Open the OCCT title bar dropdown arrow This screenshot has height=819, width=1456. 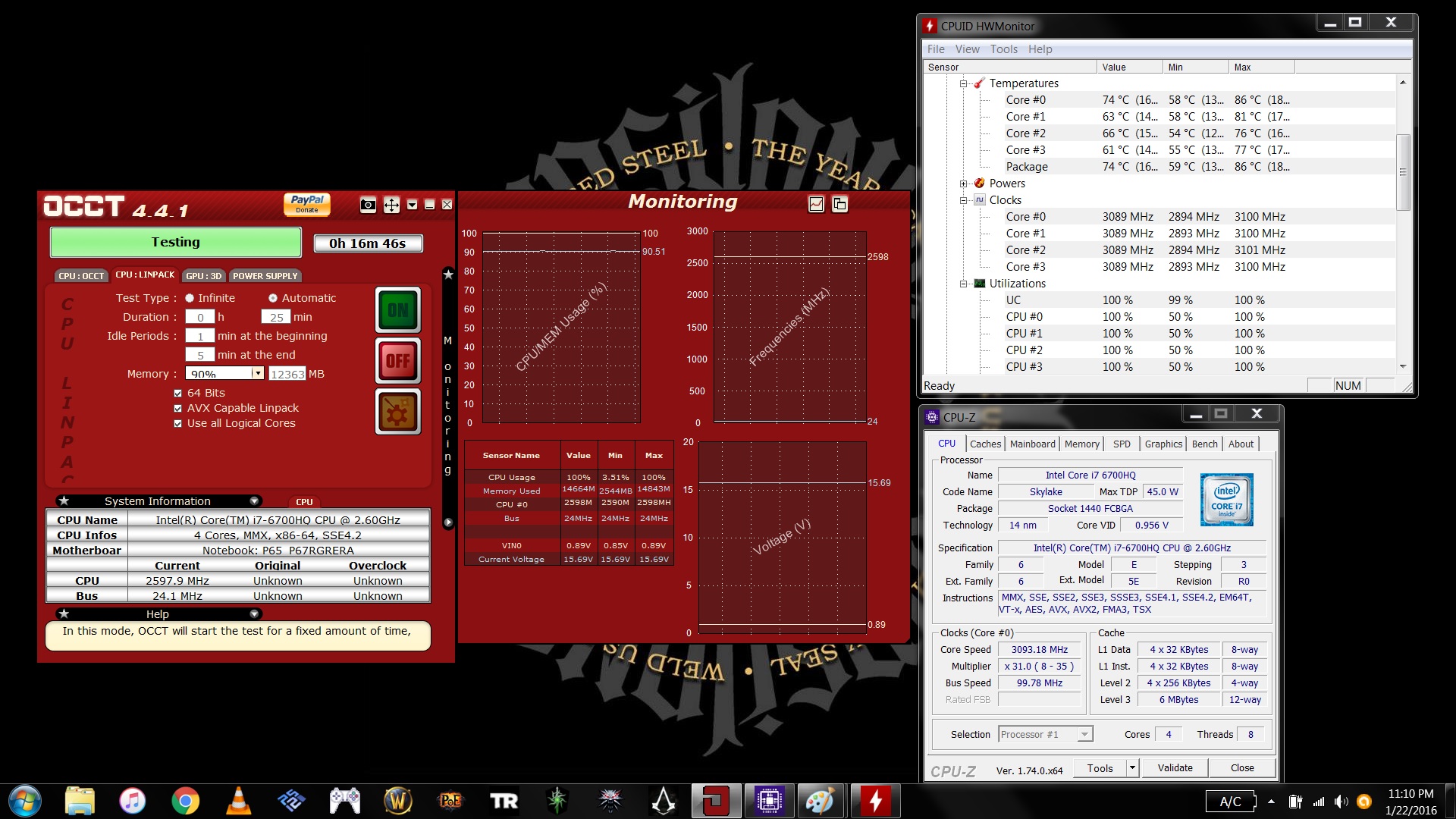pos(412,205)
